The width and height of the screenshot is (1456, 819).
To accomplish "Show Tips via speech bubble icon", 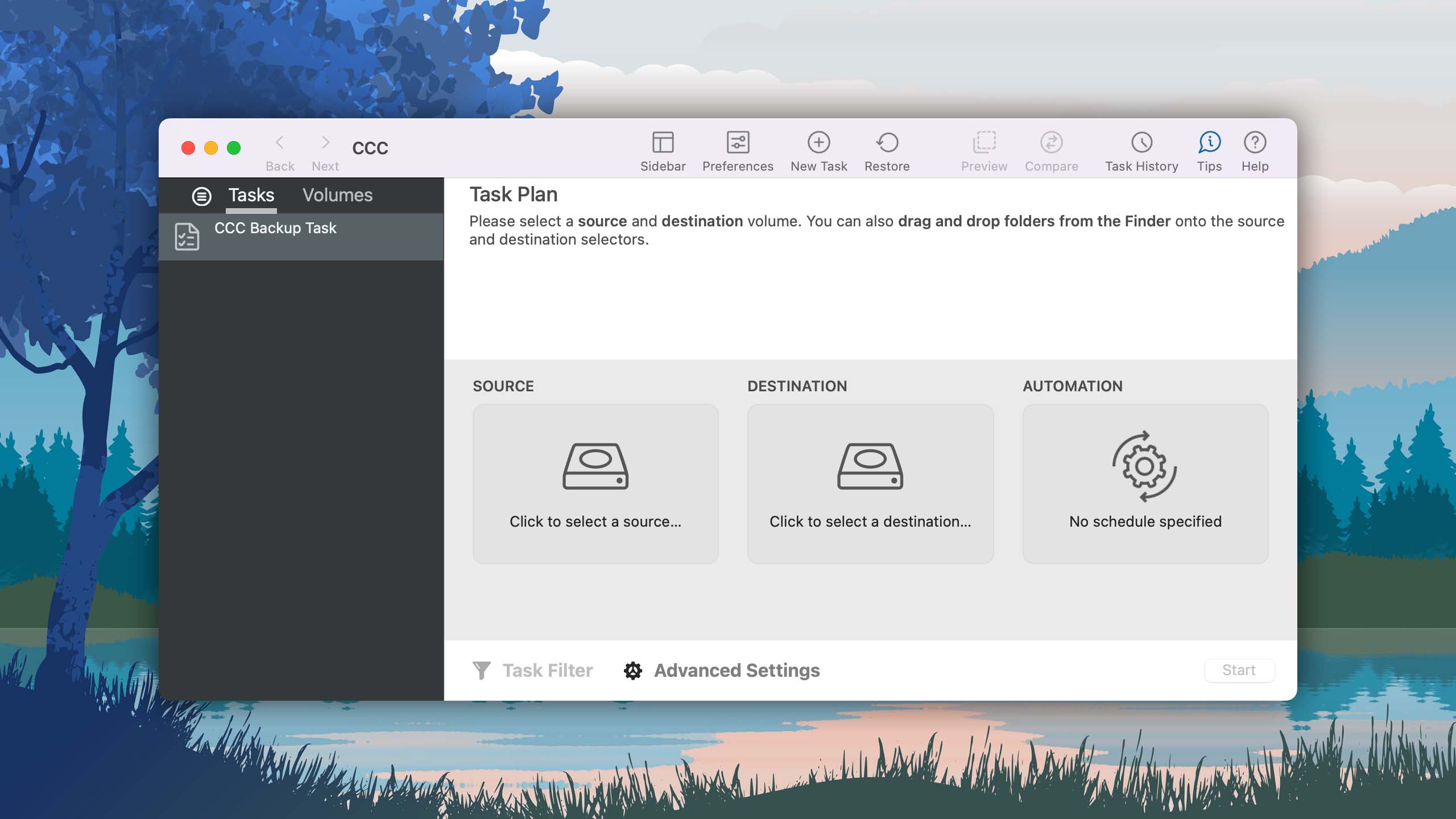I will point(1209,142).
